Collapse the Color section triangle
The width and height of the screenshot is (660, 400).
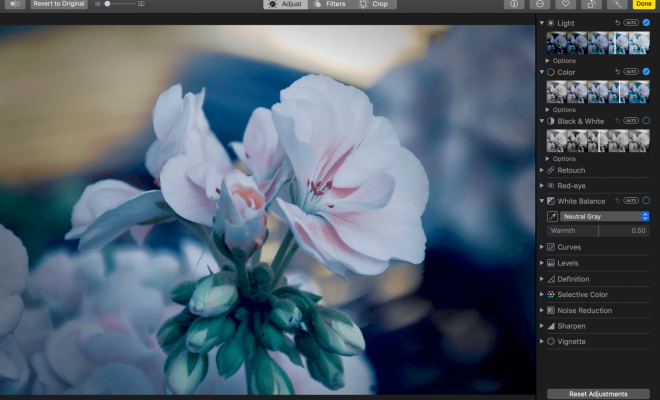click(542, 72)
